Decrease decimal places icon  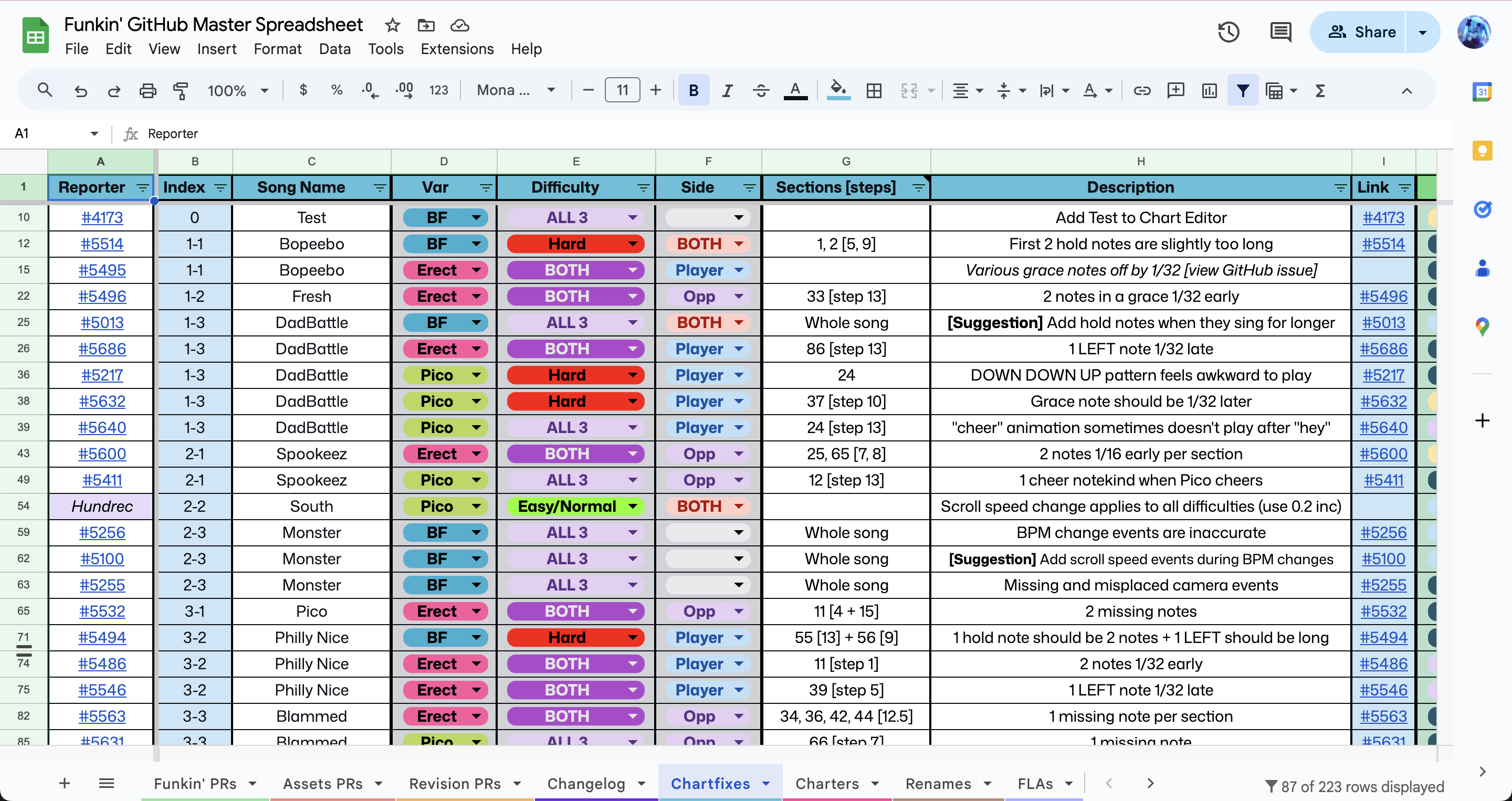pyautogui.click(x=370, y=90)
